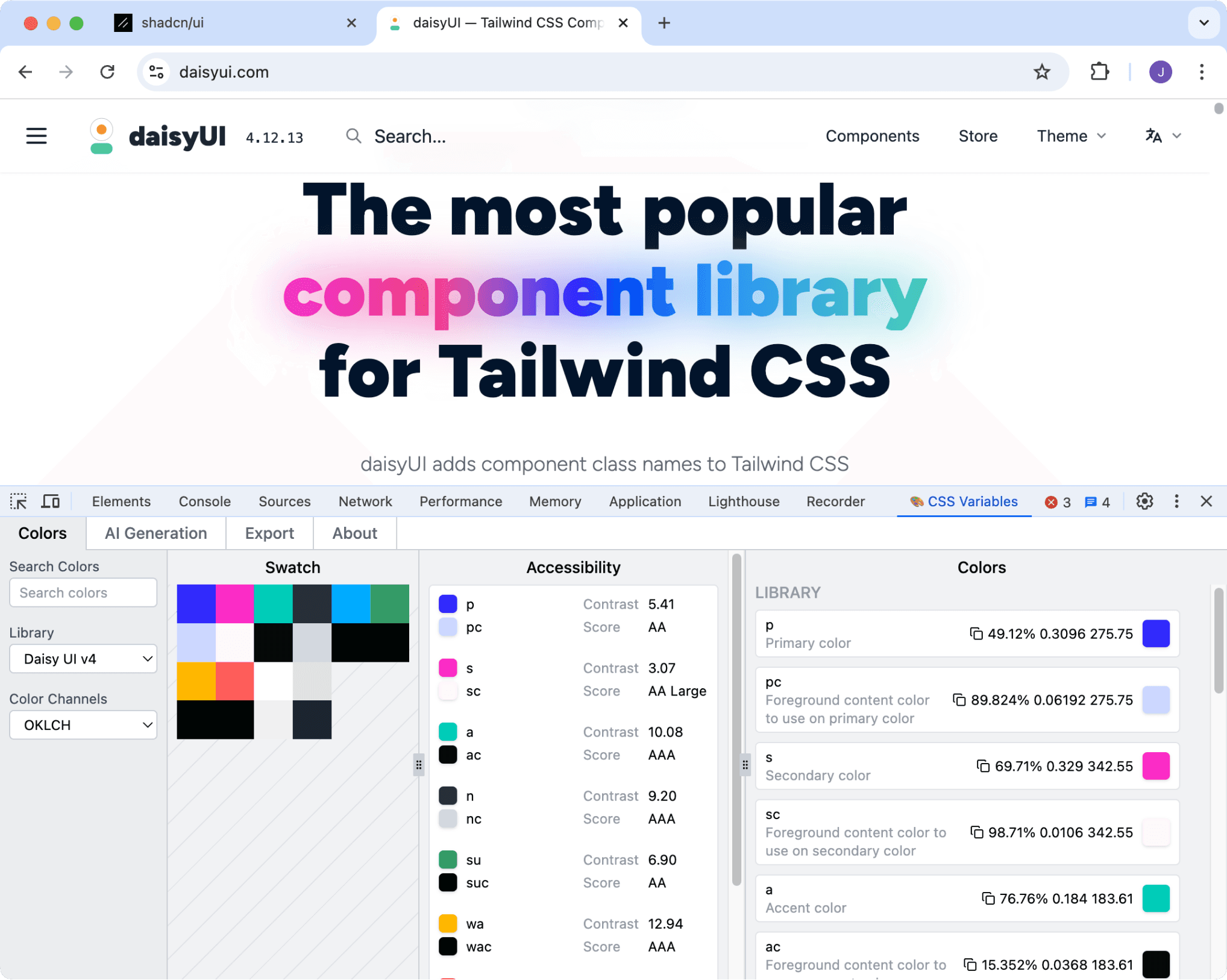Click the primary color blue swatch
1227x980 pixels.
1154,633
